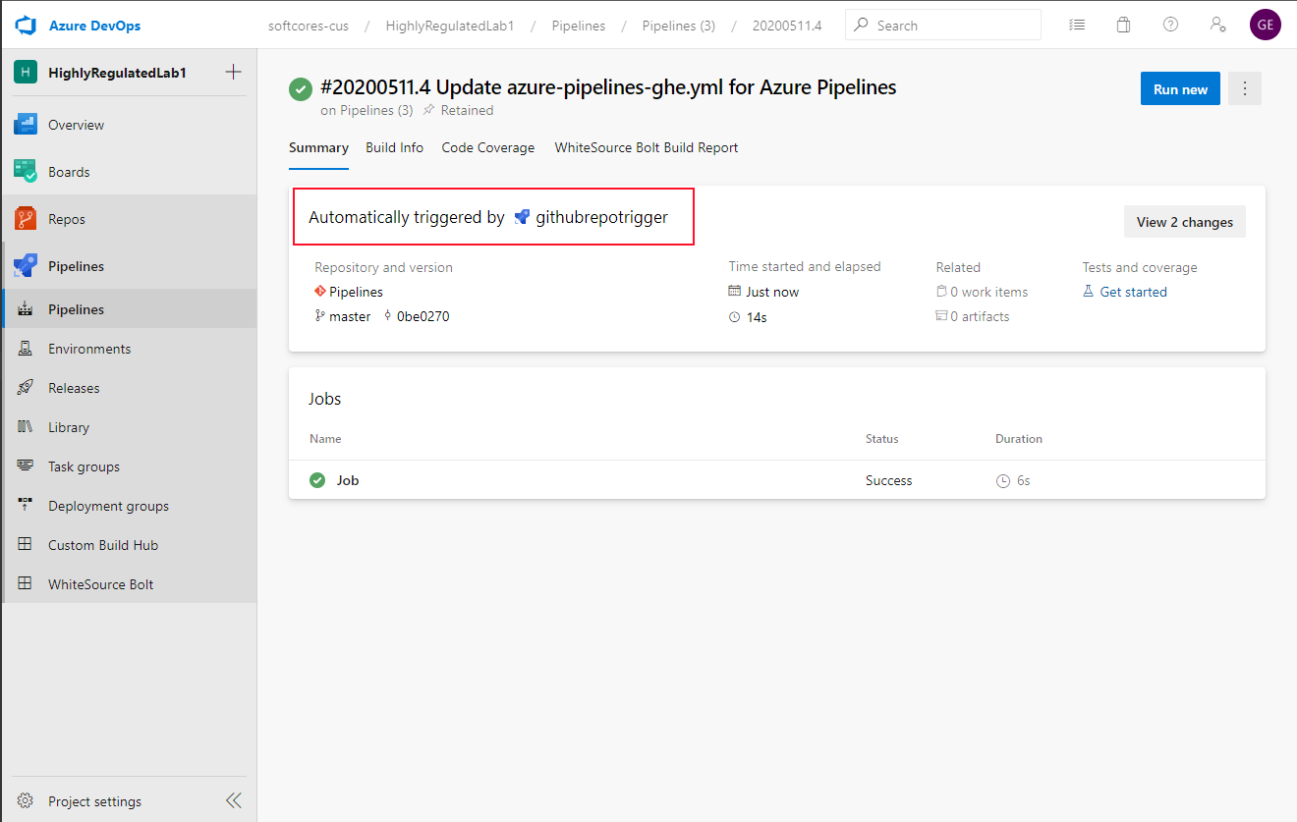The image size is (1297, 822).
Task: Click the Get started tests link
Action: pyautogui.click(x=1133, y=292)
